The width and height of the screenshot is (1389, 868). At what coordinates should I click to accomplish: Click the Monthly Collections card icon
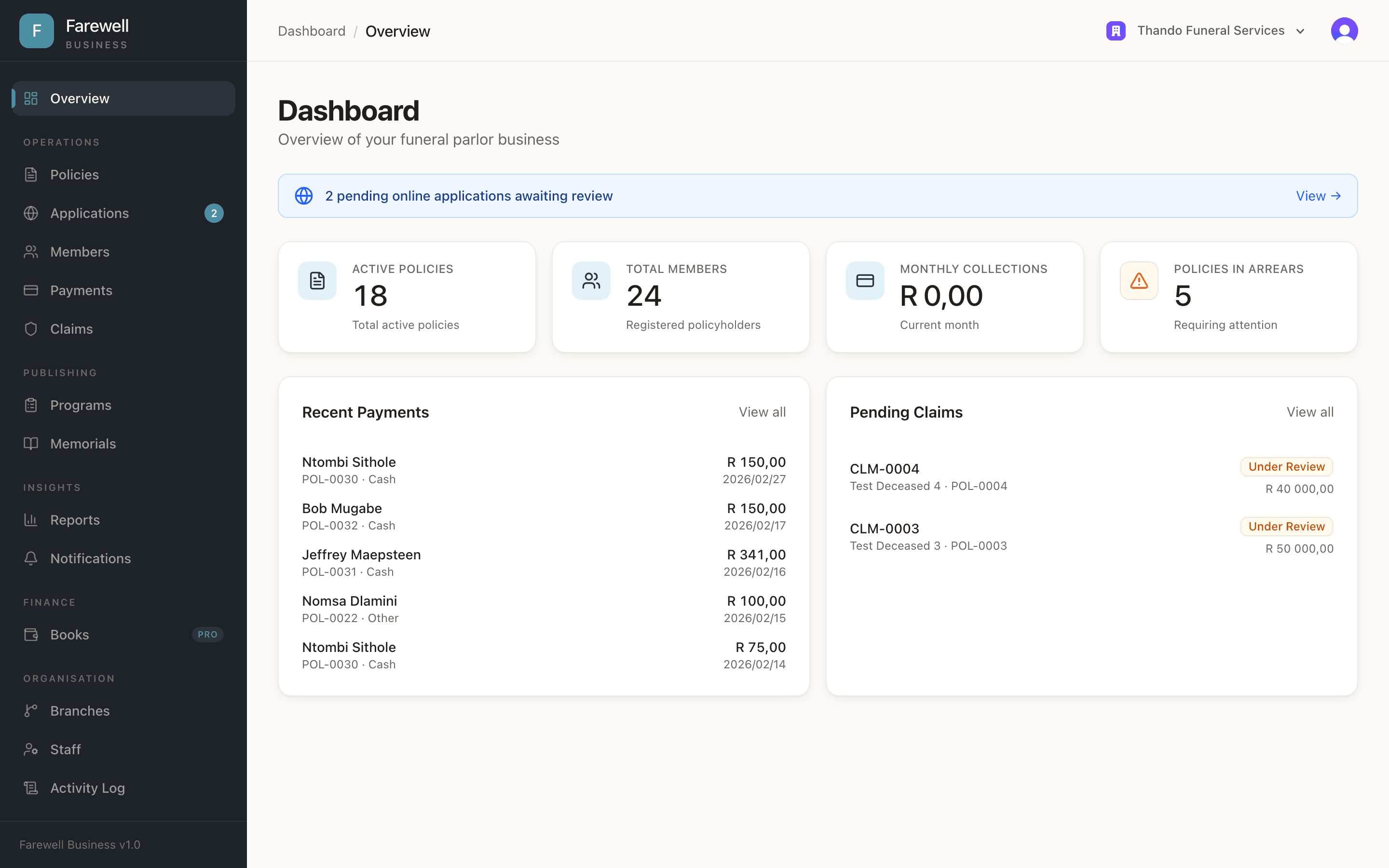(865, 281)
